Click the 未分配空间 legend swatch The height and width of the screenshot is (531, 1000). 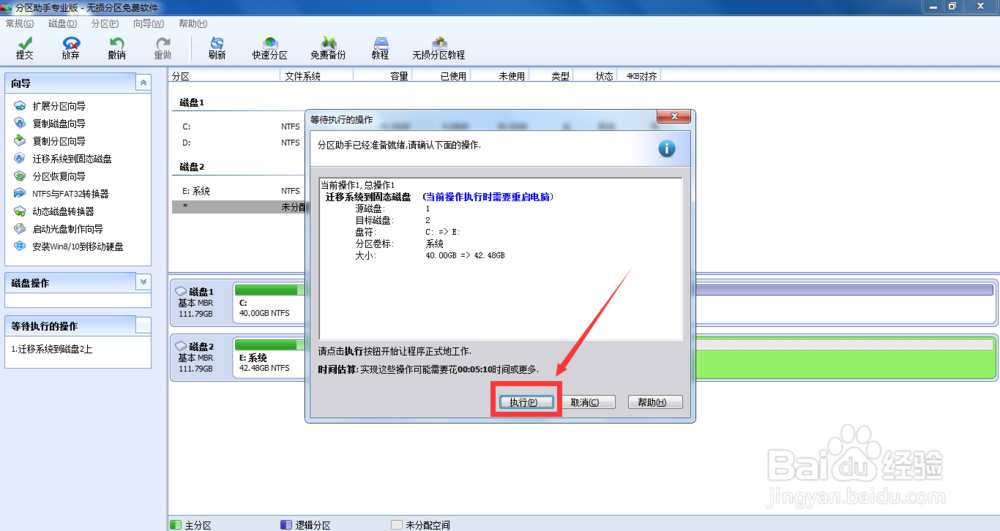click(397, 525)
